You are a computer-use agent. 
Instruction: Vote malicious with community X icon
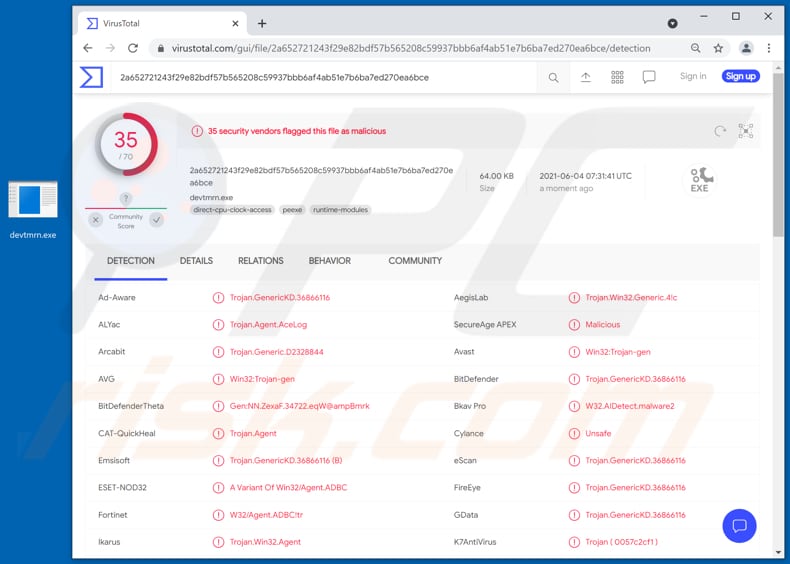click(x=96, y=220)
